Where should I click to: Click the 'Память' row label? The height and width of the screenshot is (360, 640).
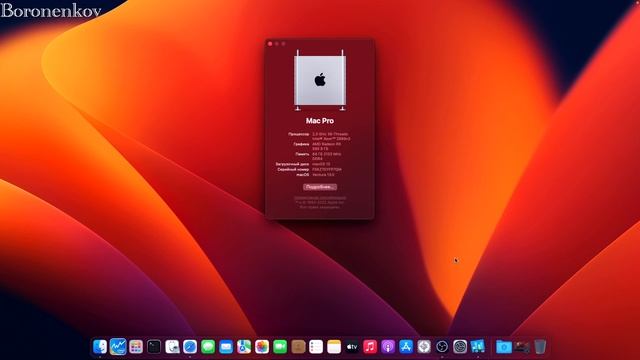pos(302,154)
